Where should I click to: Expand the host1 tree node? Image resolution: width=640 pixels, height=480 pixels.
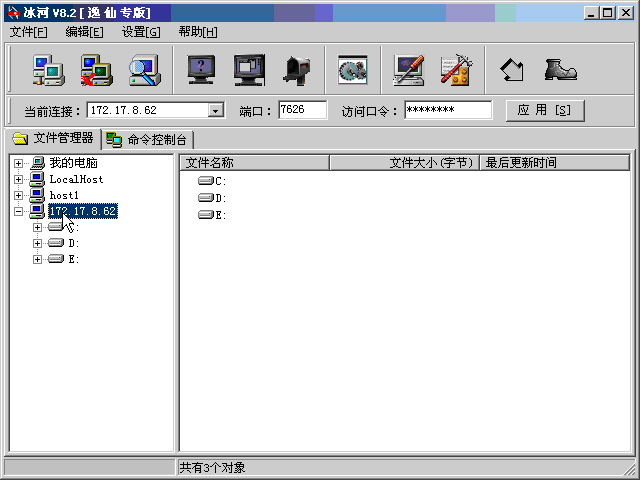18,195
